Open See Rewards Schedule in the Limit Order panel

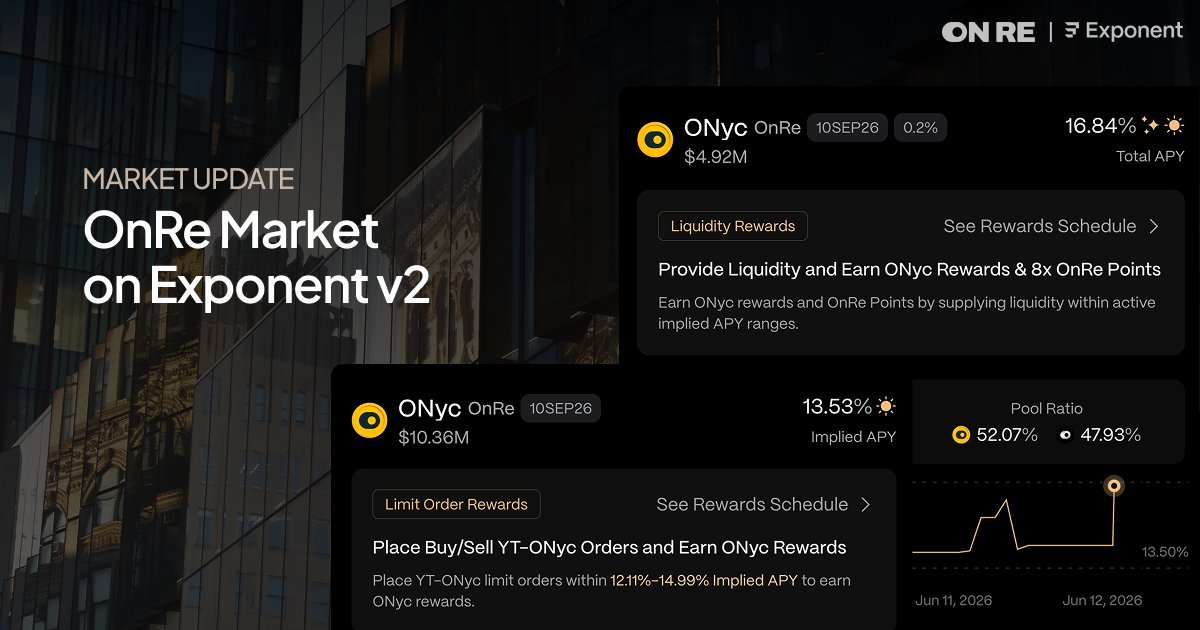pyautogui.click(x=752, y=505)
